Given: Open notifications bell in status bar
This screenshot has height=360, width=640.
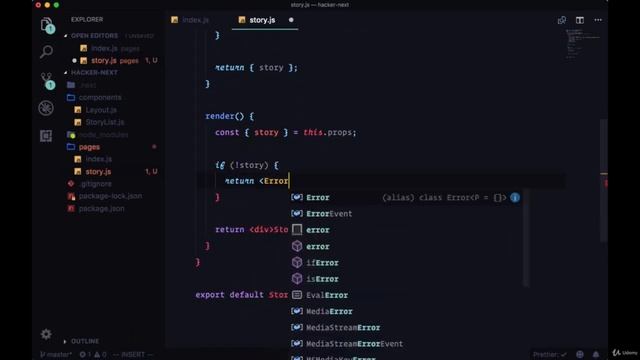Looking at the screenshot, I should tap(596, 354).
